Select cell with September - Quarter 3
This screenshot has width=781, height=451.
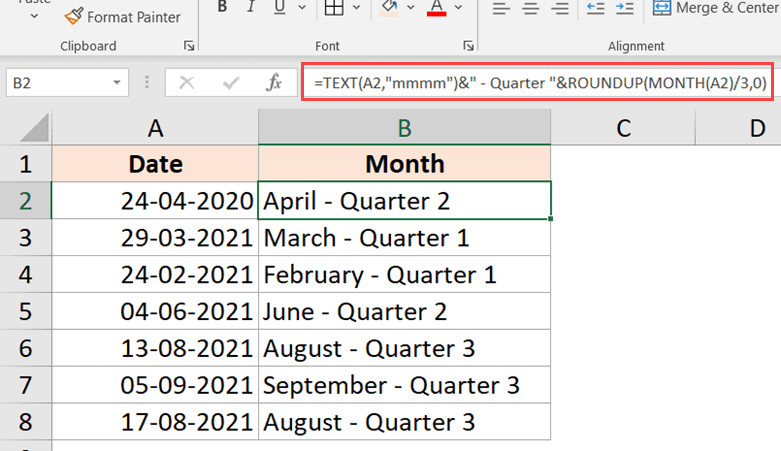point(404,384)
